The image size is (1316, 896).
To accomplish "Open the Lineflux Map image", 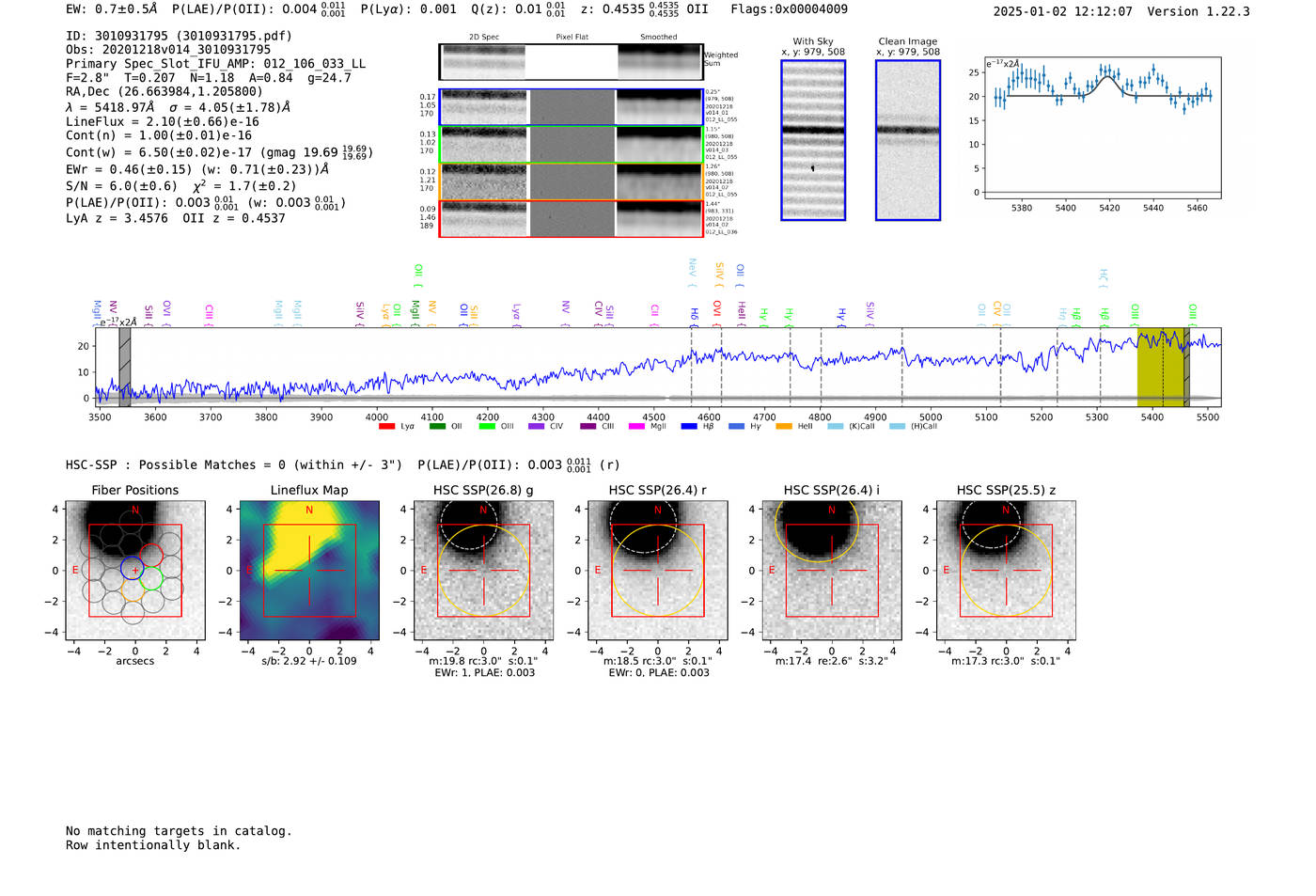I will 309,571.
